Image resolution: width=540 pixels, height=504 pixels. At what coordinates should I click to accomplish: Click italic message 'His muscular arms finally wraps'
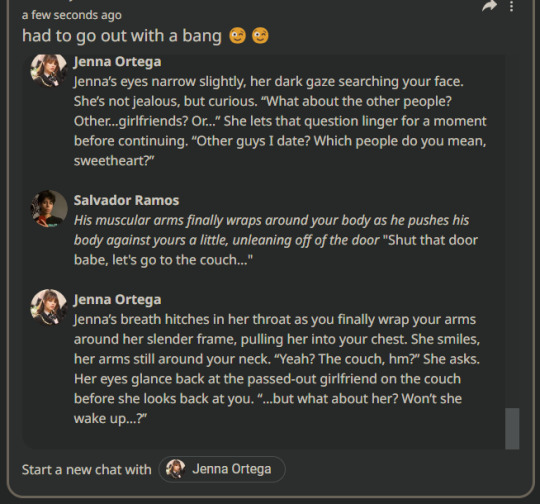(276, 240)
